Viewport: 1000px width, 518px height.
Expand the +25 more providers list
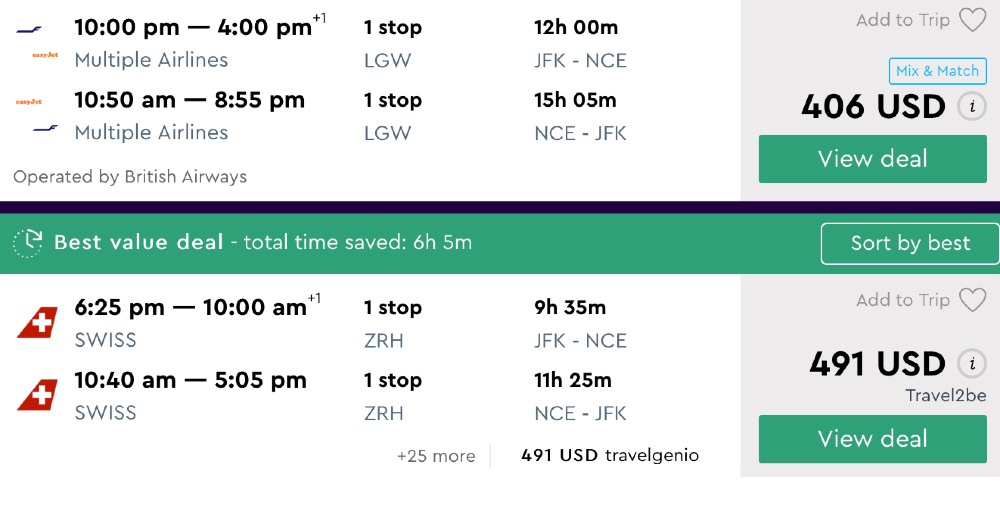436,456
